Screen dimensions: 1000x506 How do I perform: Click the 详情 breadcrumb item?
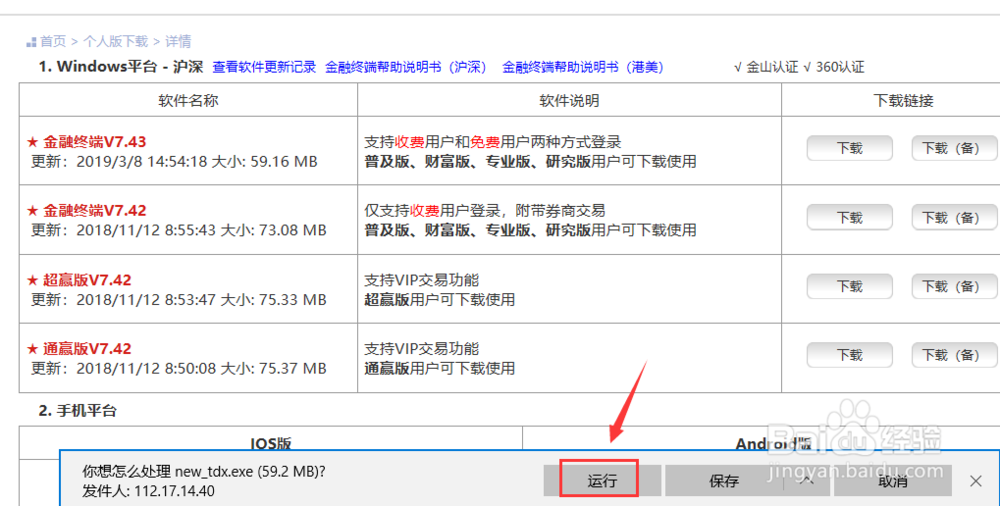tap(178, 41)
